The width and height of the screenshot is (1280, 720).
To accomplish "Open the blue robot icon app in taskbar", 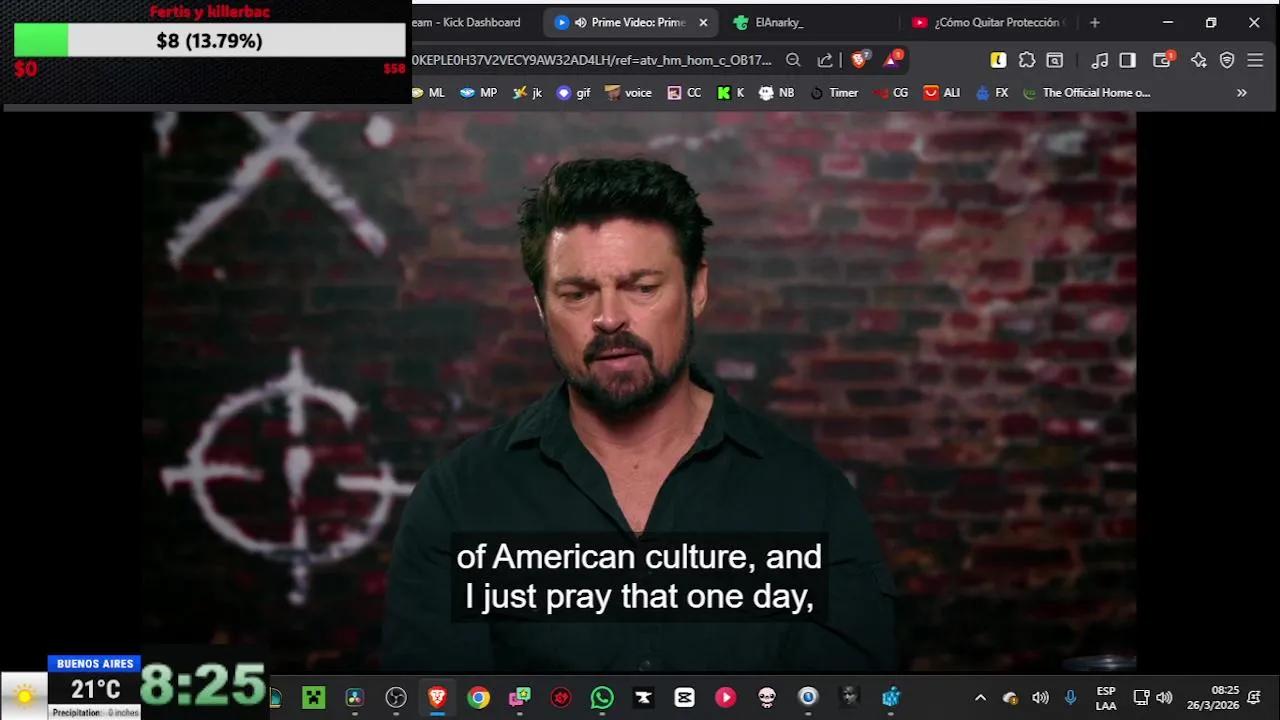I will coord(891,697).
